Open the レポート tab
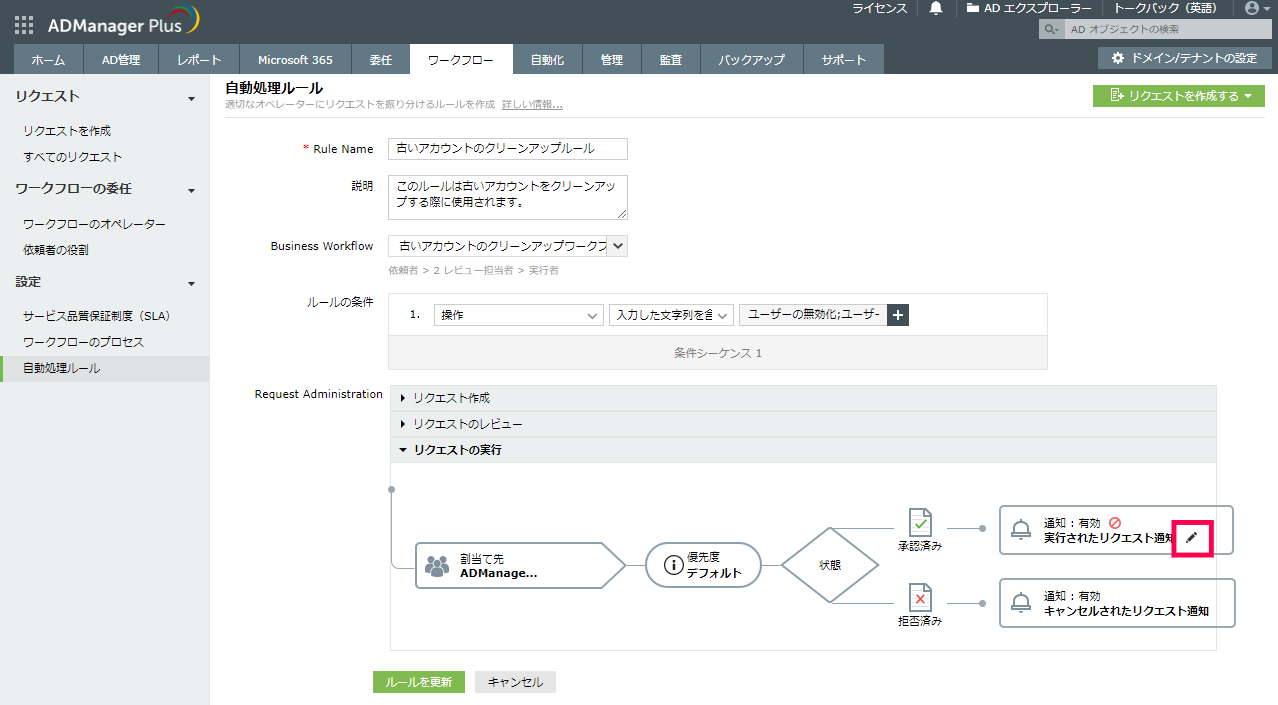Image resolution: width=1278 pixels, height=705 pixels. point(199,60)
